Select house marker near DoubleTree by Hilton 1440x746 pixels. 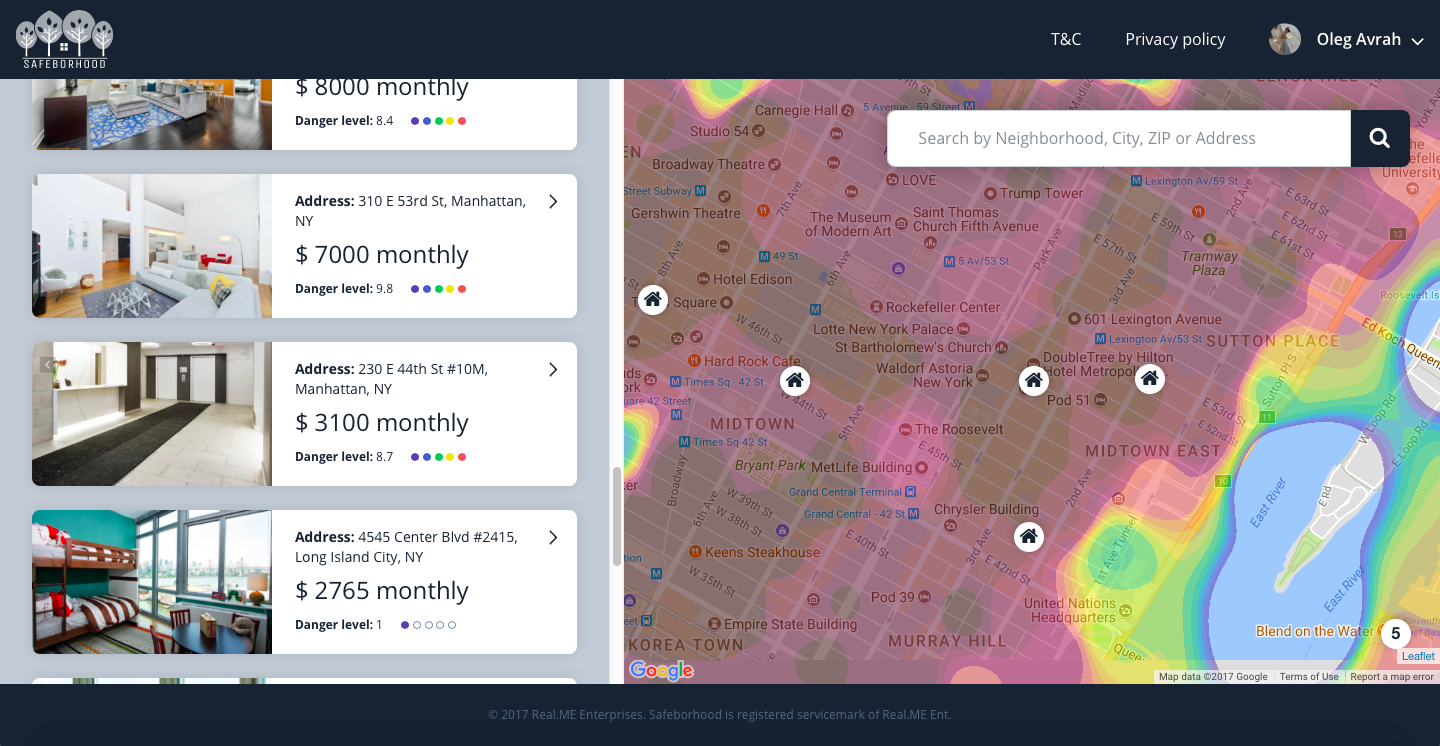1034,380
